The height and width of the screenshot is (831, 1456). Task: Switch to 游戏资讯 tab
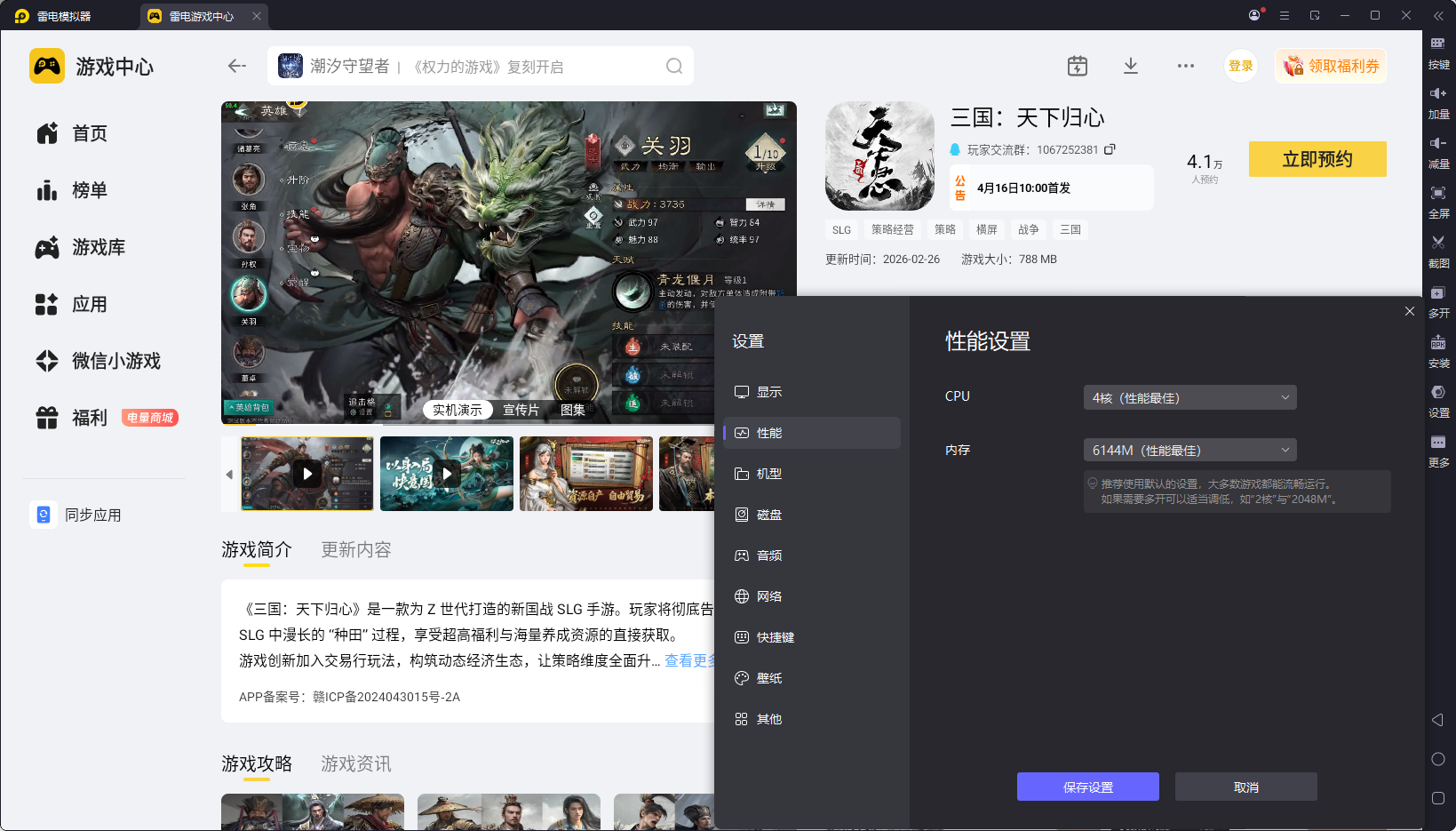(x=356, y=764)
